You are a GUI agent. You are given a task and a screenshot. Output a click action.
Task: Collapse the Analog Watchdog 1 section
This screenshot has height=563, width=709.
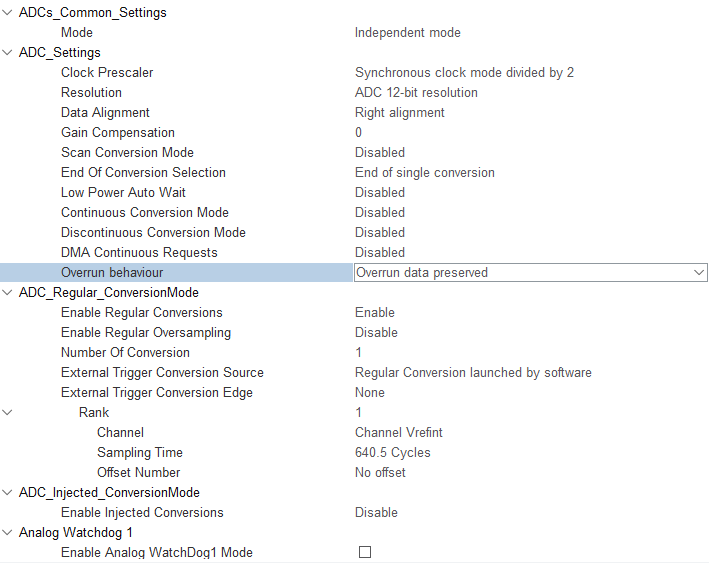tap(7, 532)
